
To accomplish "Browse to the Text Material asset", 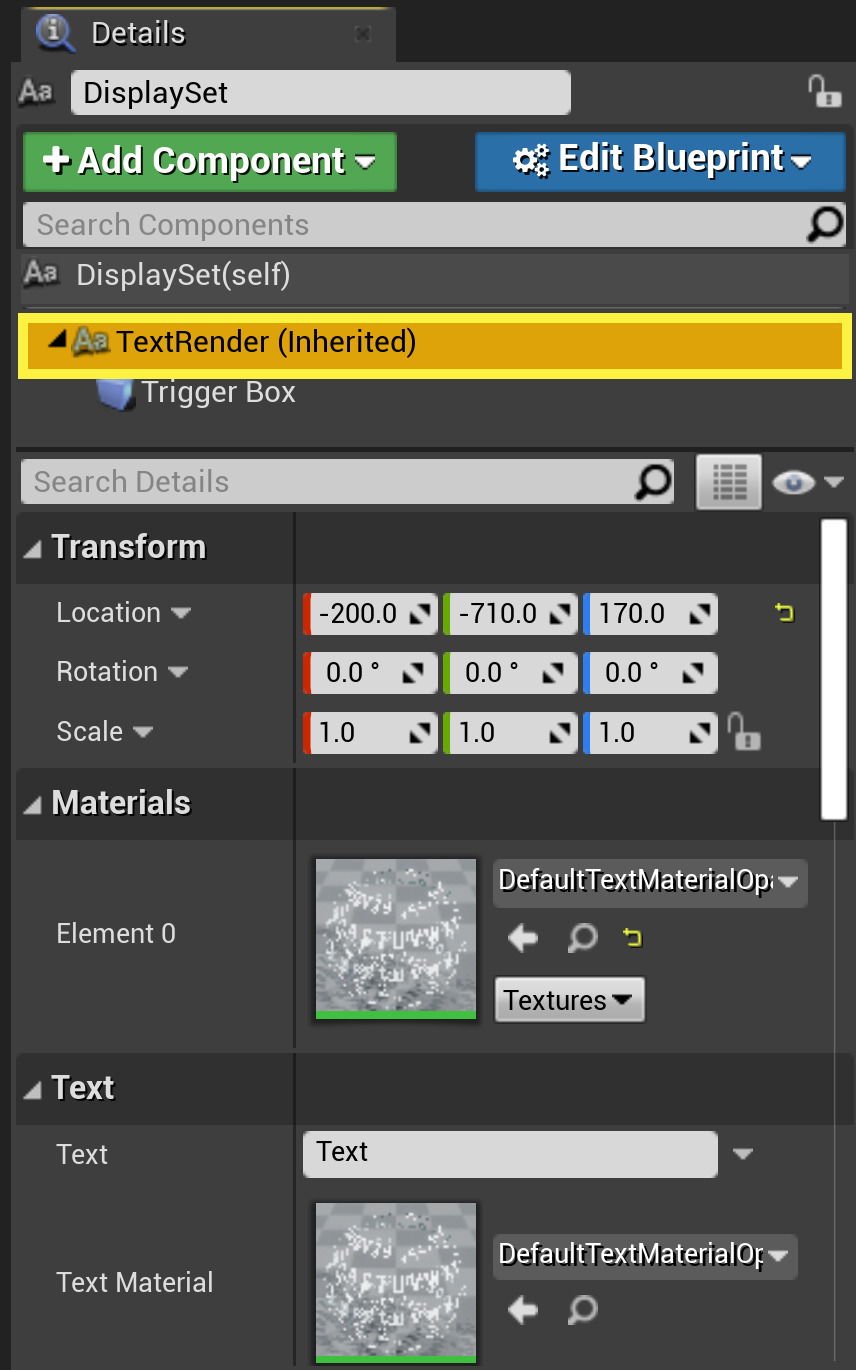I will 582,1310.
